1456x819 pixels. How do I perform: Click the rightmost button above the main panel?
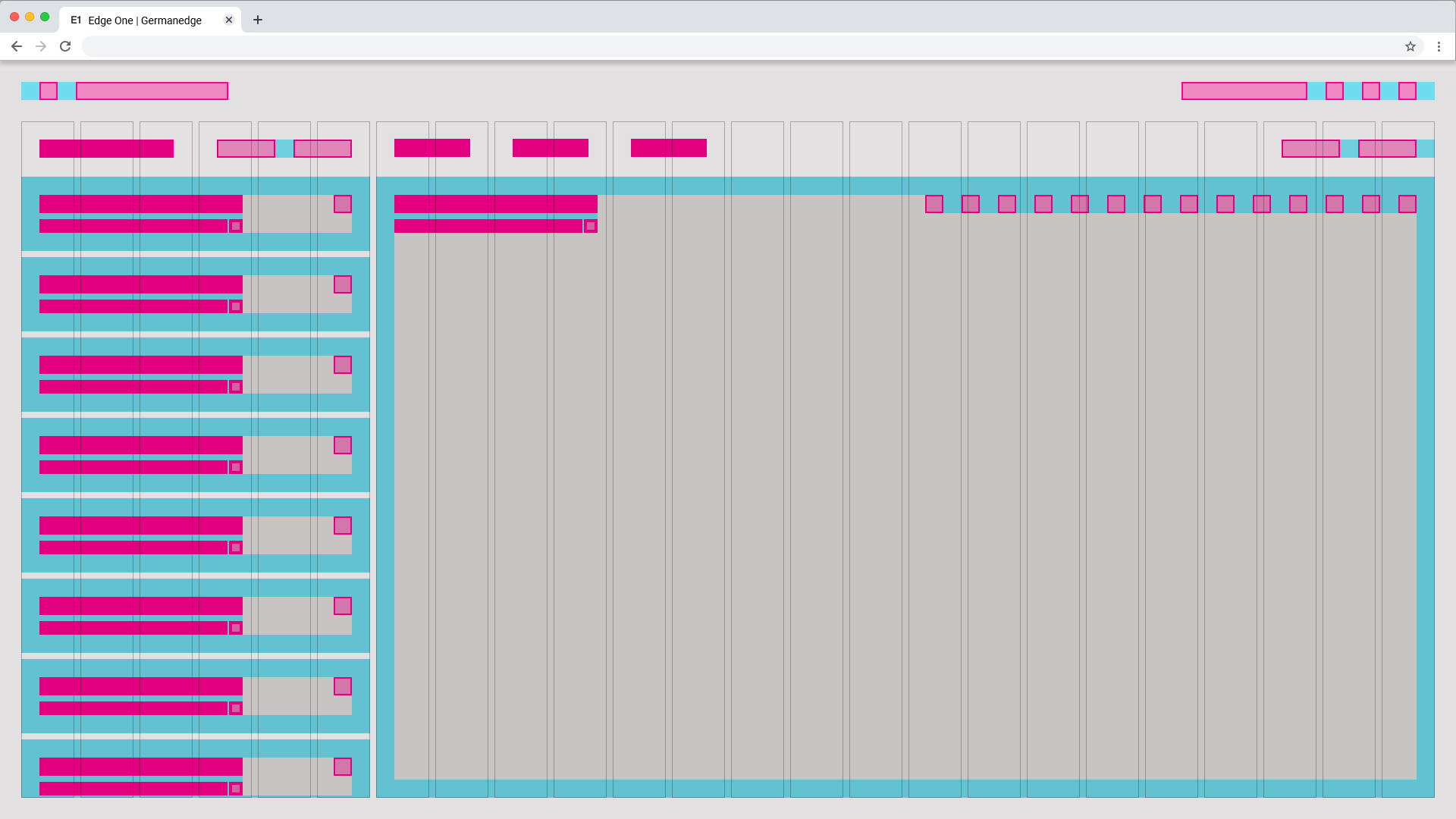(x=1387, y=149)
